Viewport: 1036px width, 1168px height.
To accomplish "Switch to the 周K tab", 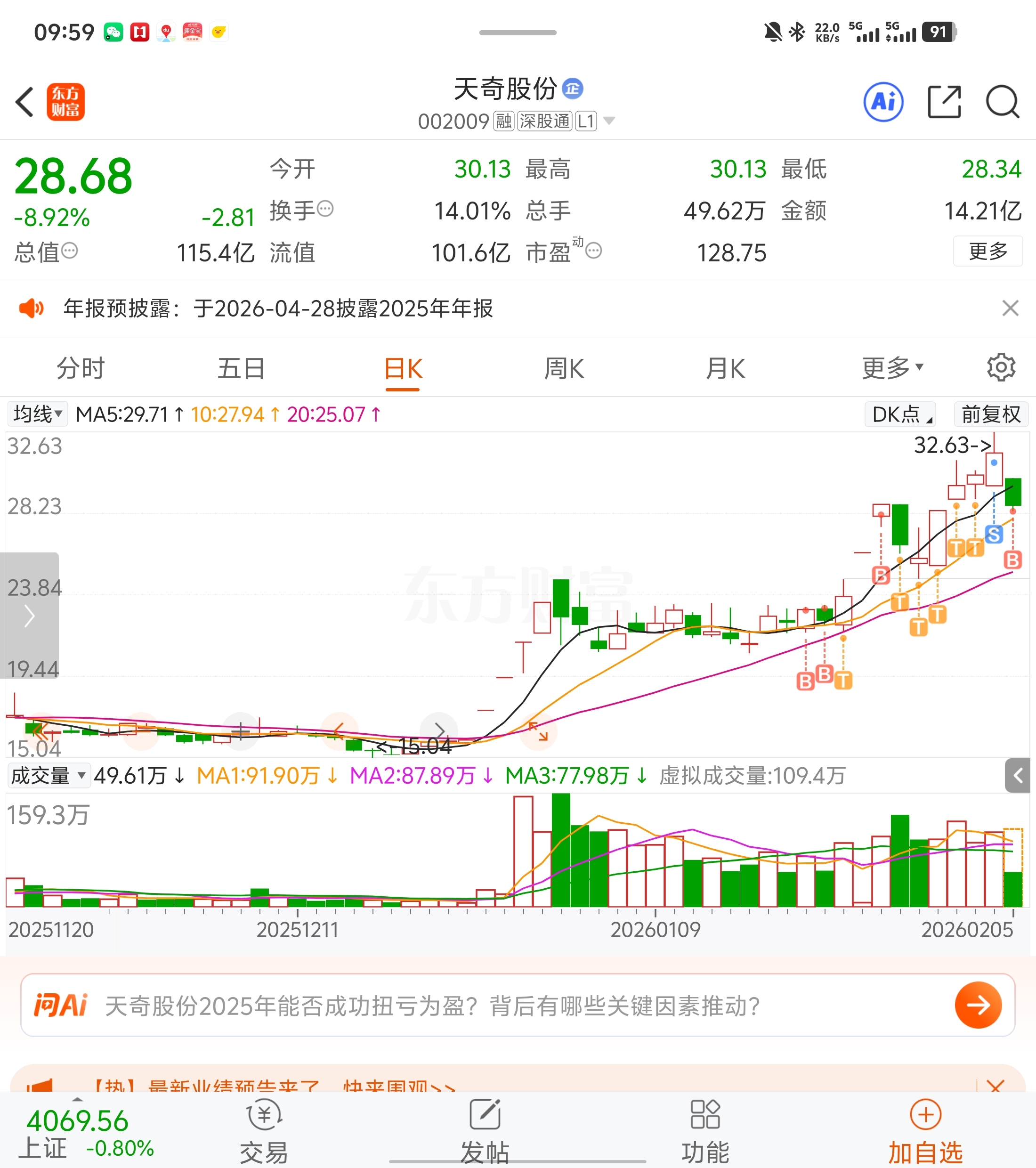I will pos(564,369).
